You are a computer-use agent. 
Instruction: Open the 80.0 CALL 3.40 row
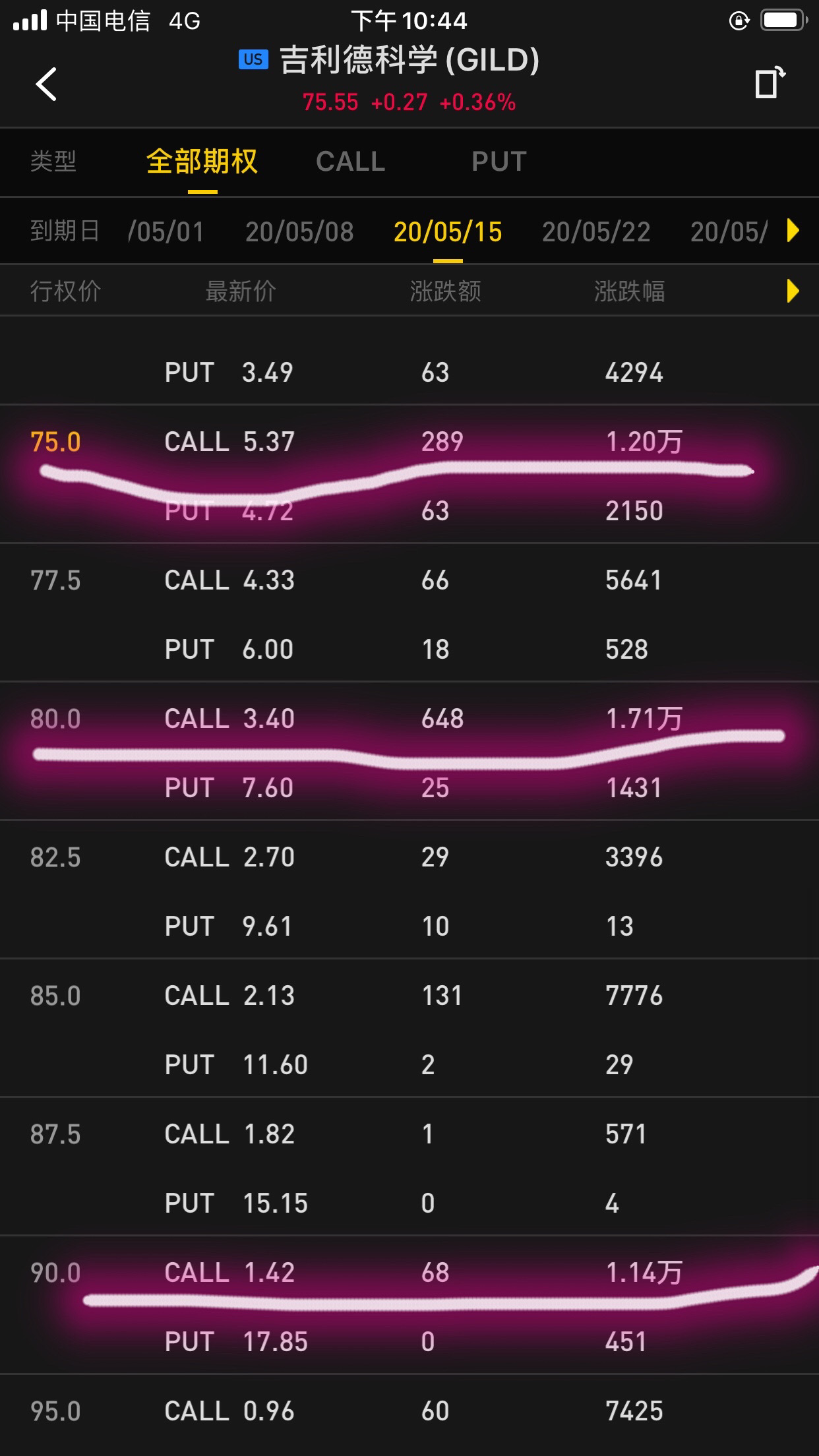tap(409, 718)
